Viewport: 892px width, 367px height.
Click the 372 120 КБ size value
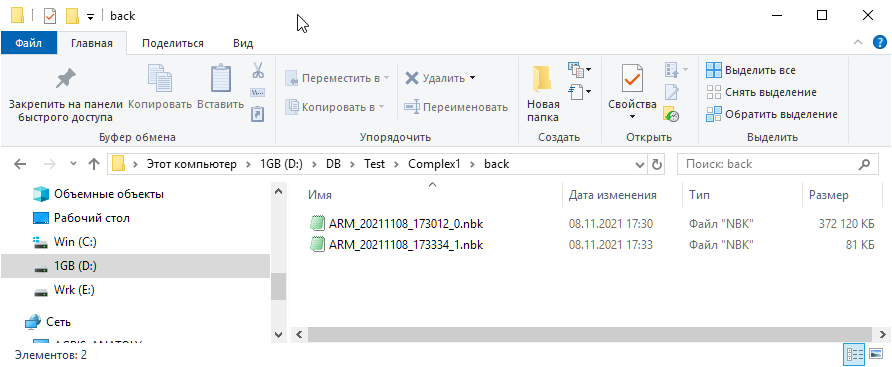846,224
